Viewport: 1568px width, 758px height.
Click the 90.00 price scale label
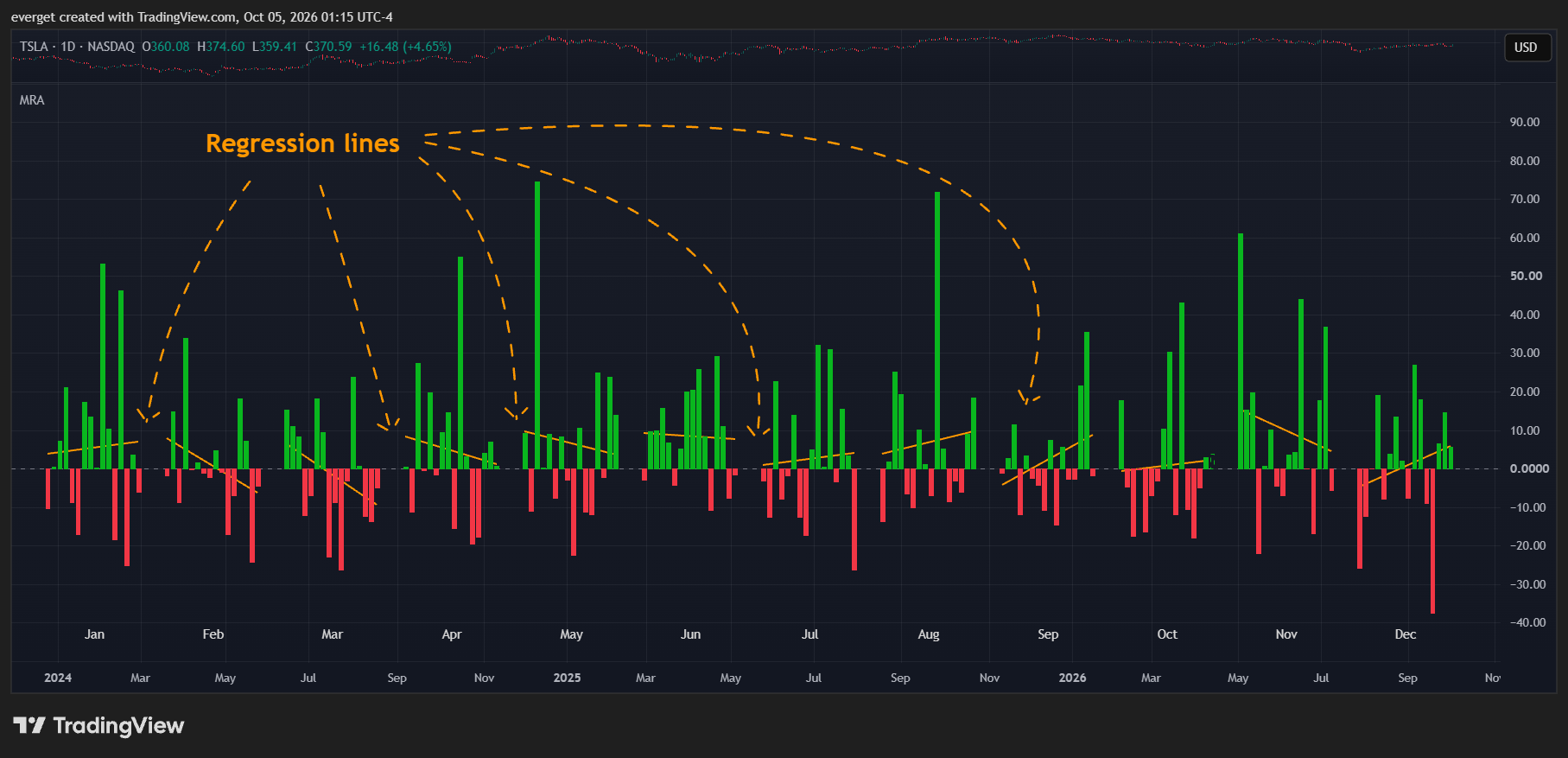[x=1525, y=122]
